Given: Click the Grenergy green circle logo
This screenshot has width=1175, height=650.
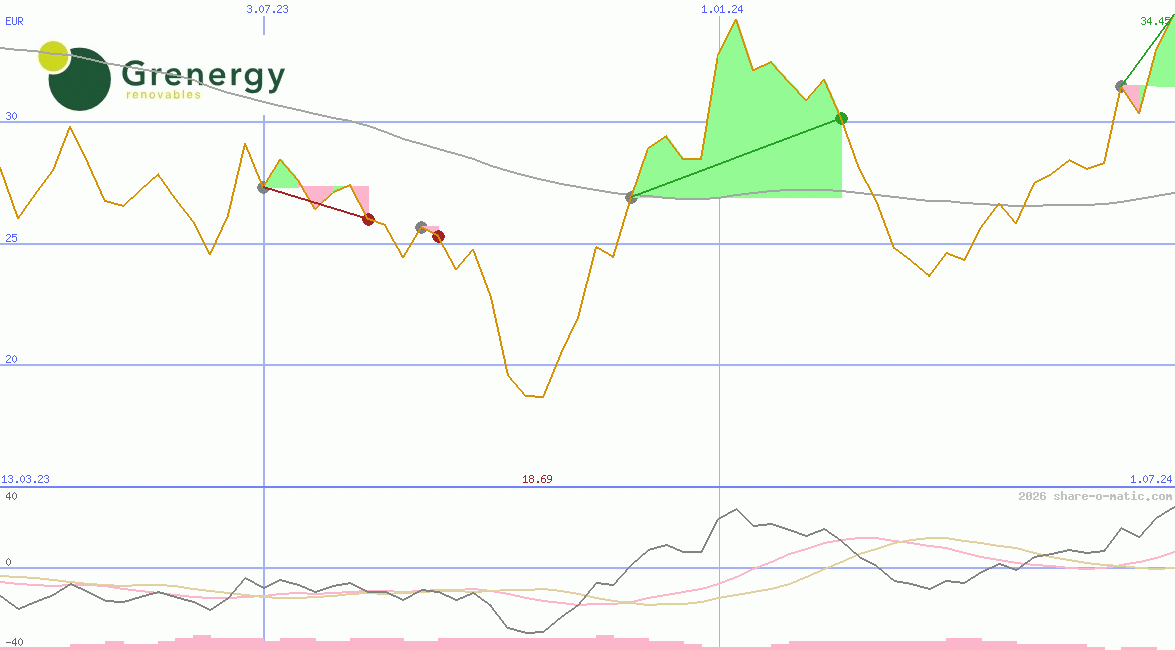Looking at the screenshot, I should point(78,78).
